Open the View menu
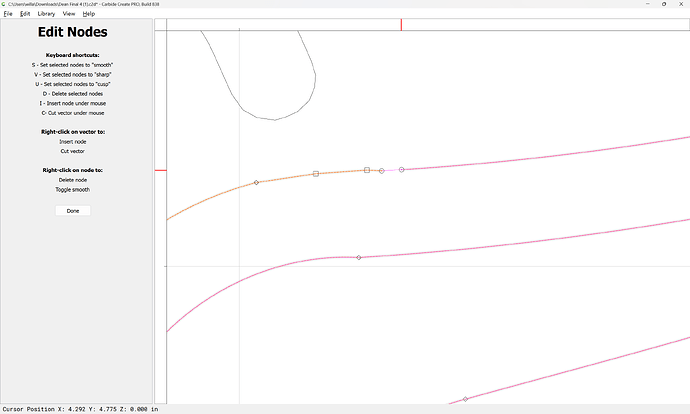 pyautogui.click(x=68, y=14)
